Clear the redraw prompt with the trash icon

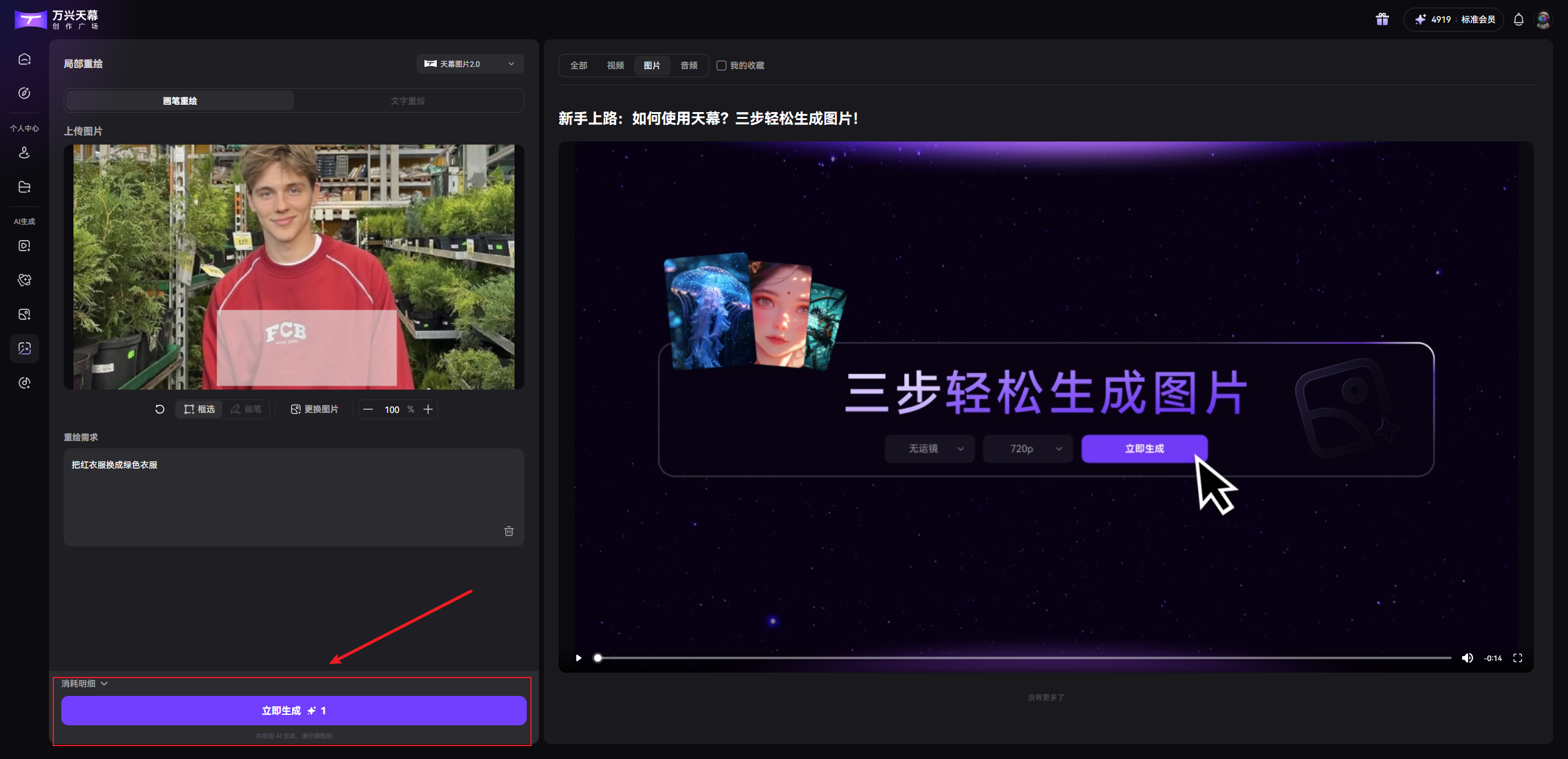(x=508, y=531)
